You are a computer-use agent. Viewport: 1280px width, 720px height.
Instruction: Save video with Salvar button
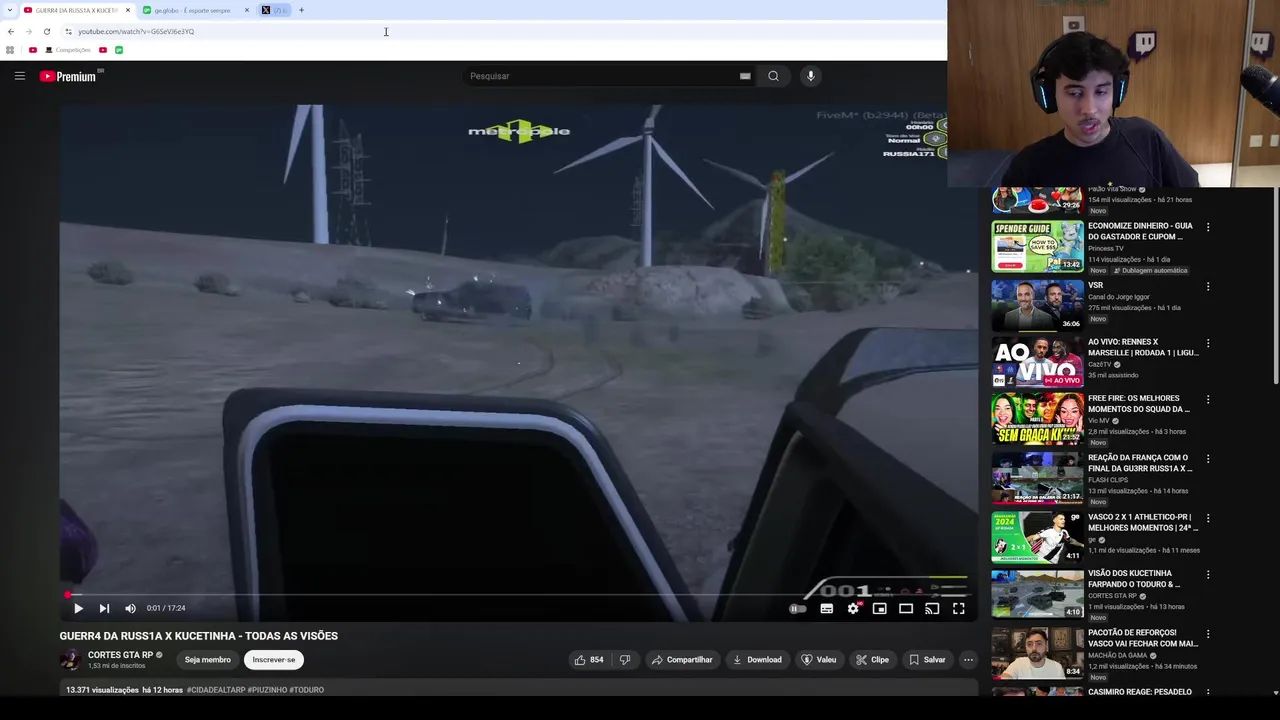click(x=927, y=660)
